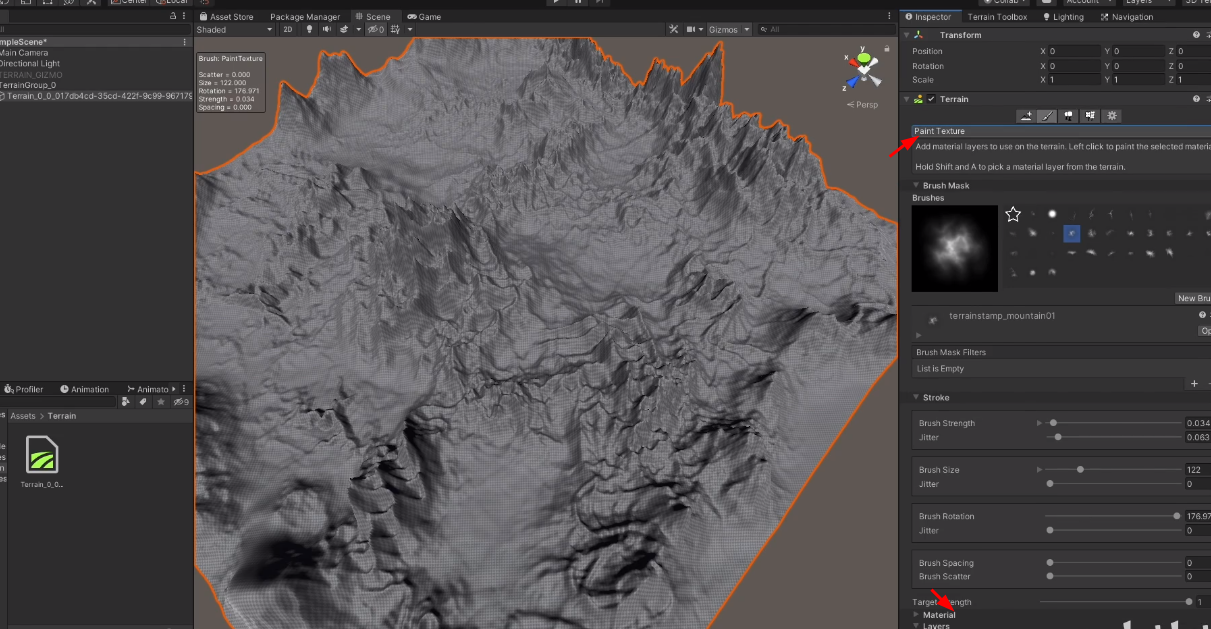This screenshot has height=629, width=1211.
Task: Adjust the Brush Size slider
Action: (x=1114, y=469)
